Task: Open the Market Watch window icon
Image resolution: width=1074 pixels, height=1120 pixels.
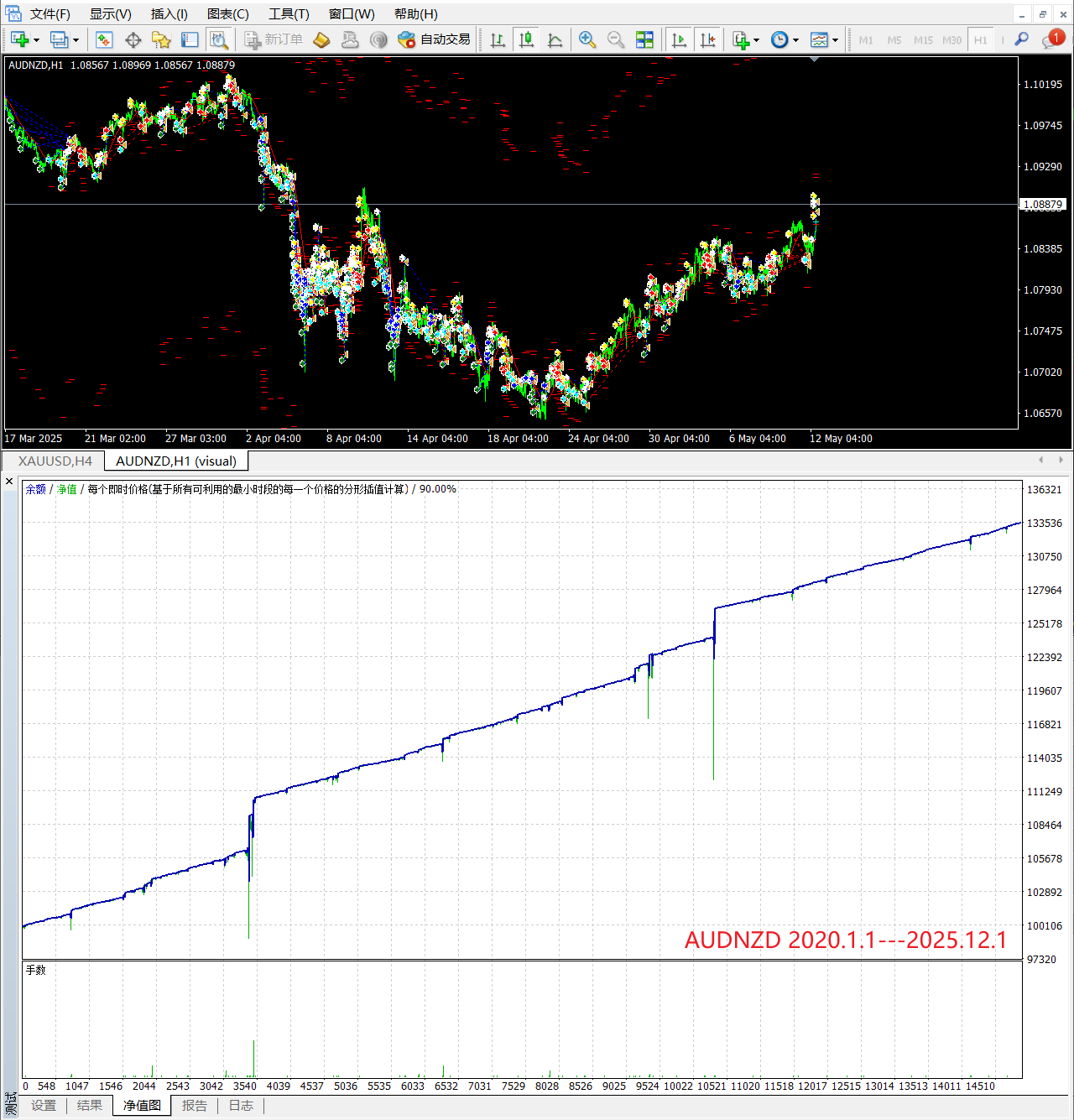Action: point(104,39)
